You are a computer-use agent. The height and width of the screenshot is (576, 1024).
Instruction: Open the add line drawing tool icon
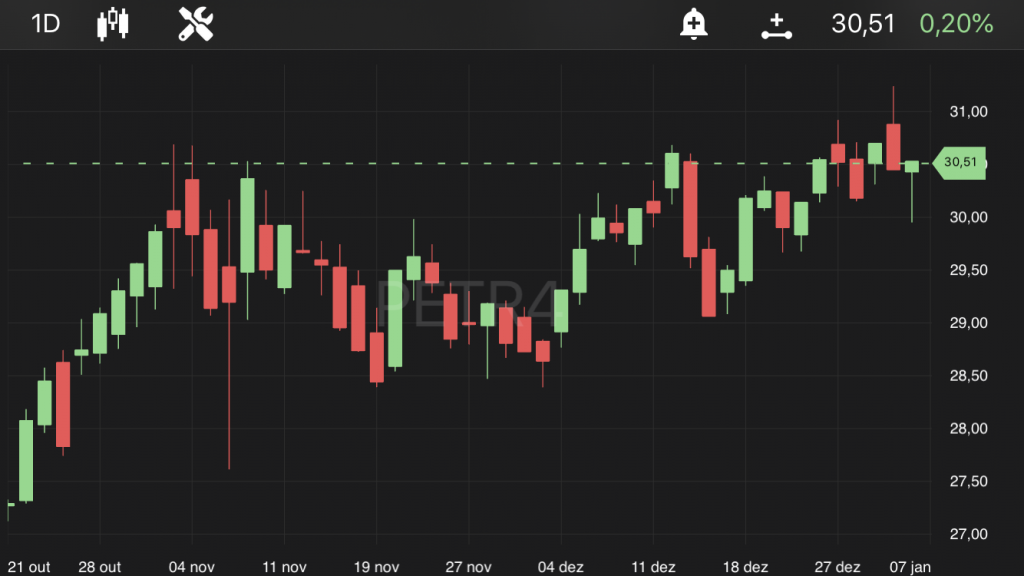pos(776,26)
